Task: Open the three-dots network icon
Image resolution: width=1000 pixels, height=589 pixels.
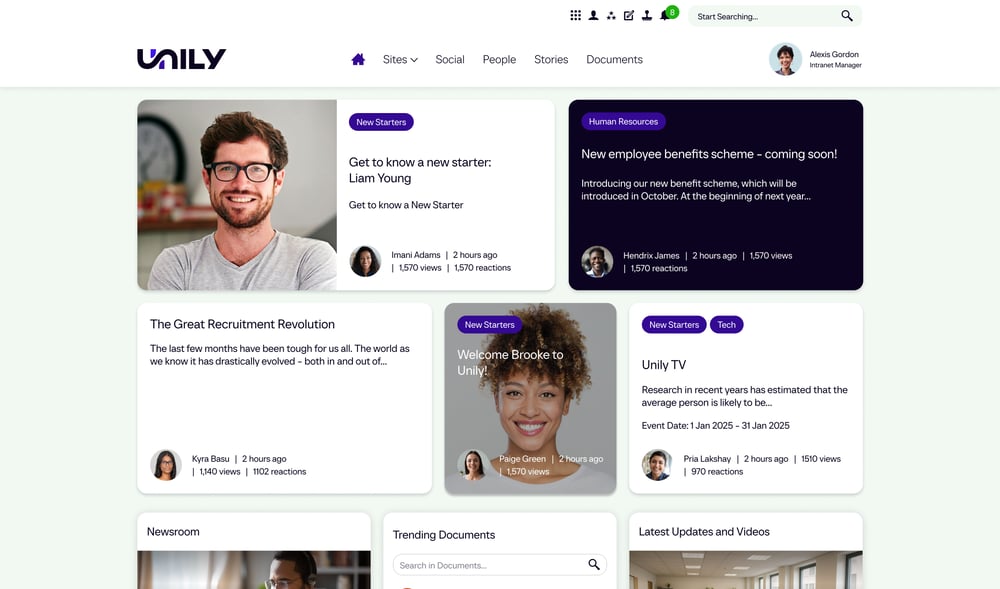Action: pos(611,15)
